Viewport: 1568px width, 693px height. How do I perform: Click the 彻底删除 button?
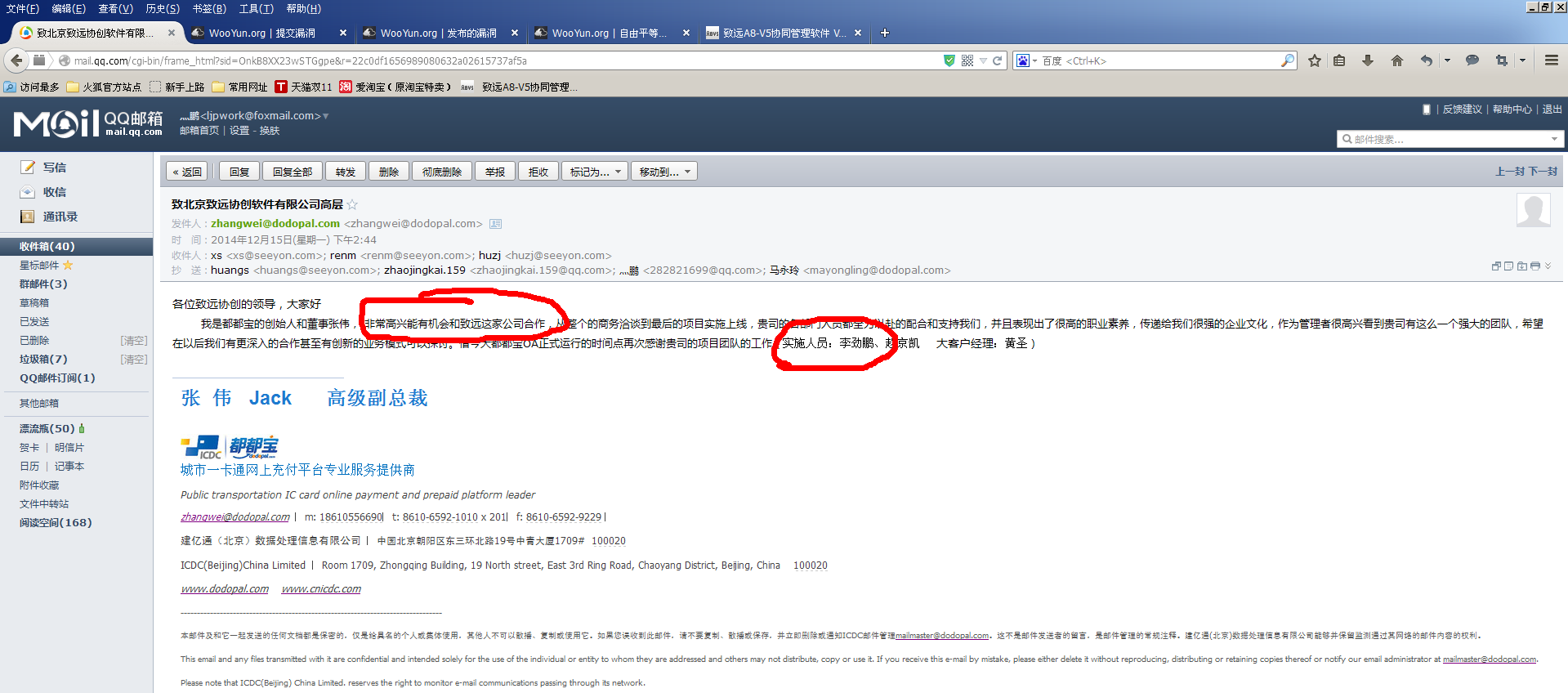[x=442, y=172]
